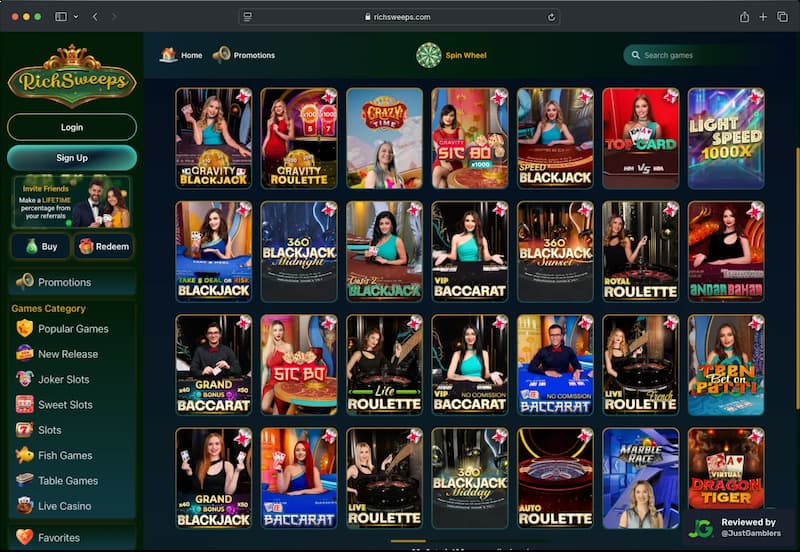Toggle the Safari sidebar icon
The image size is (800, 552).
[61, 17]
